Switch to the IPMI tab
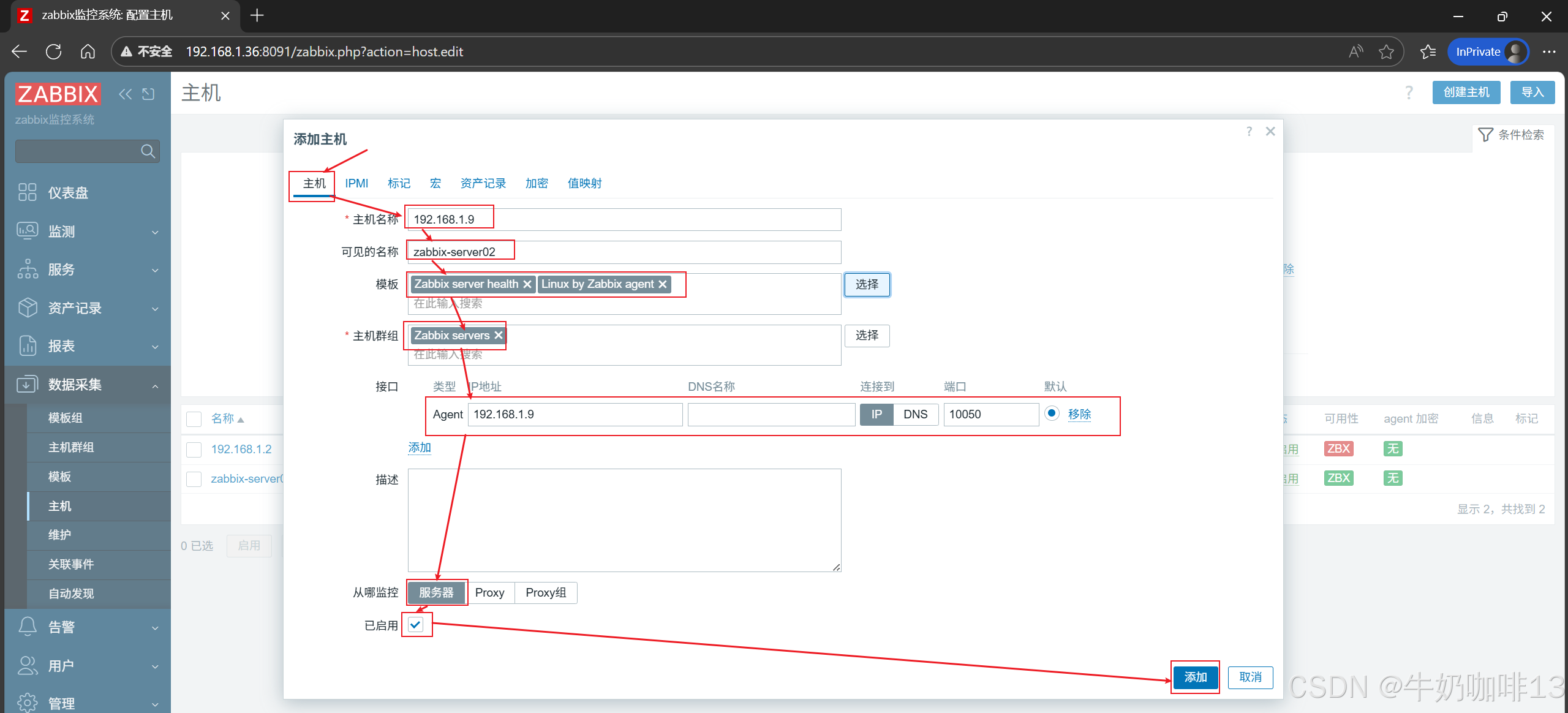 coord(356,183)
